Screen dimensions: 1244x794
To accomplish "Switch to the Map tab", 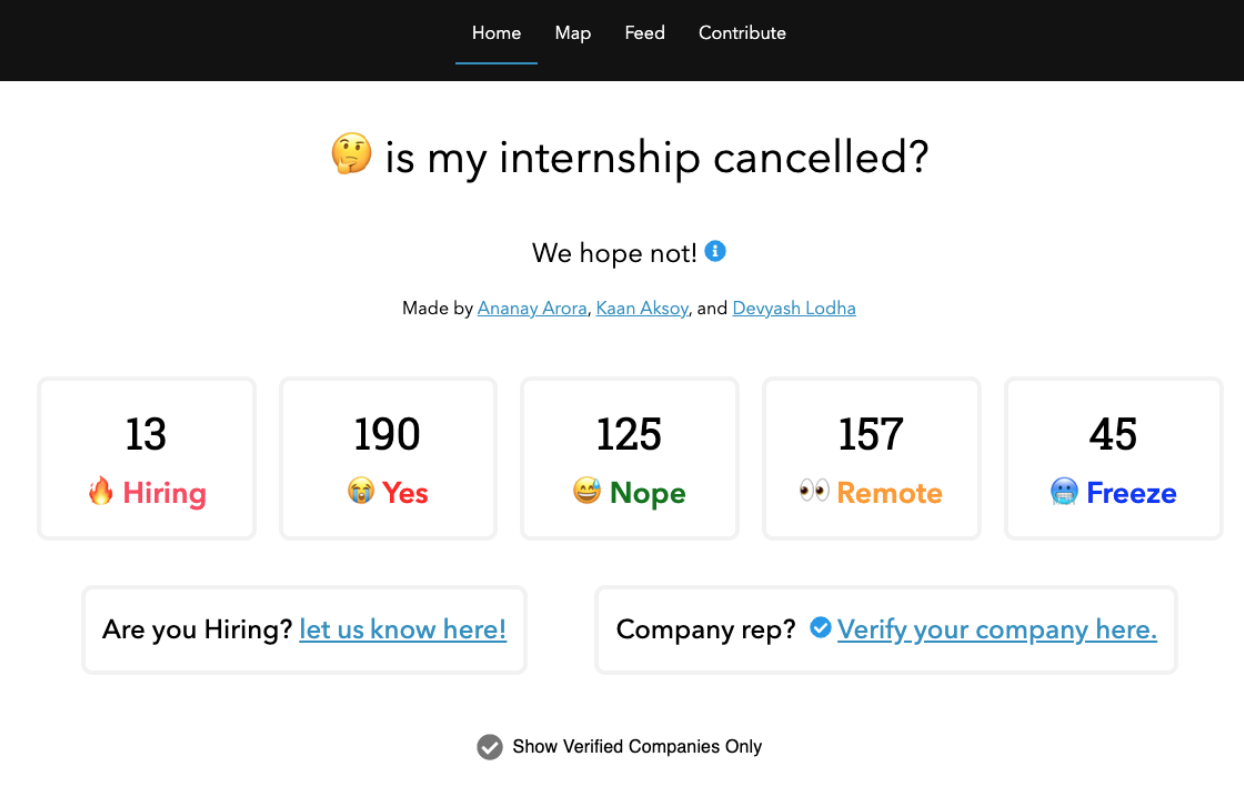I will pos(572,32).
